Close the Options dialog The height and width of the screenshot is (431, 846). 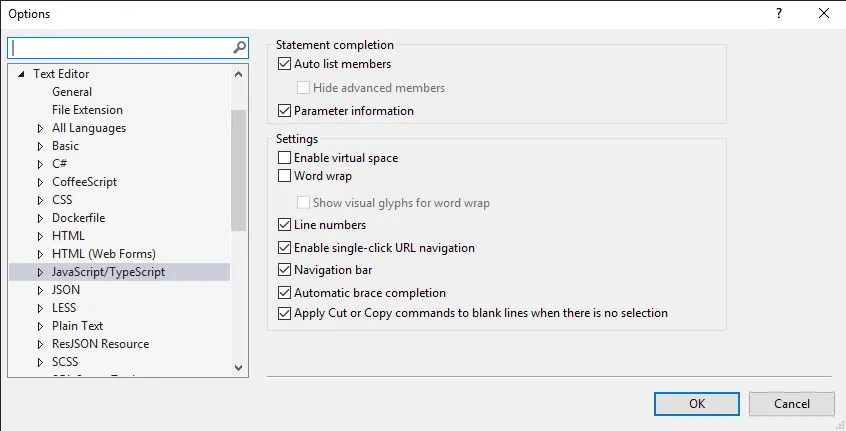(824, 13)
